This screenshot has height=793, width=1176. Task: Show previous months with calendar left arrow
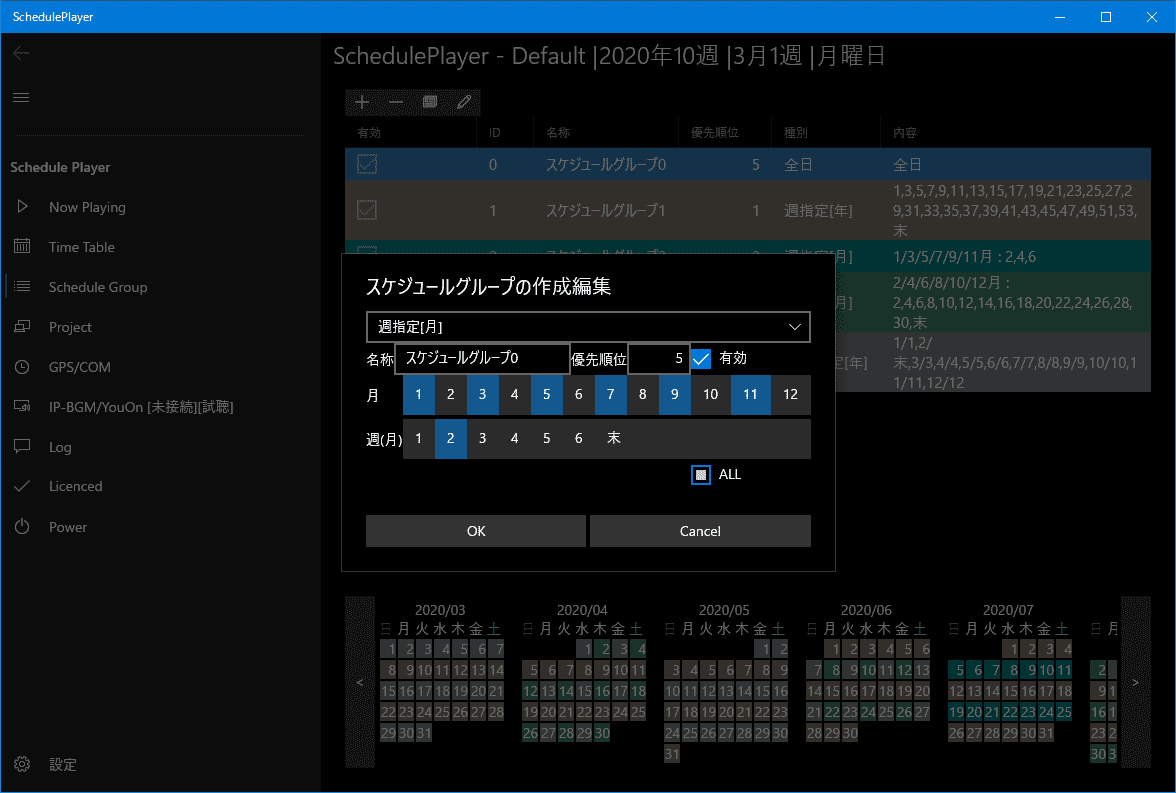pos(360,683)
